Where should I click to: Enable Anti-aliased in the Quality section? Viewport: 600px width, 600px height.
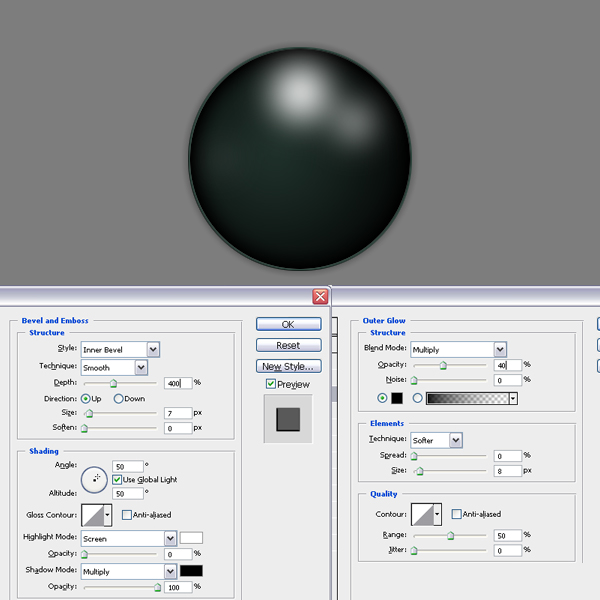pos(457,514)
